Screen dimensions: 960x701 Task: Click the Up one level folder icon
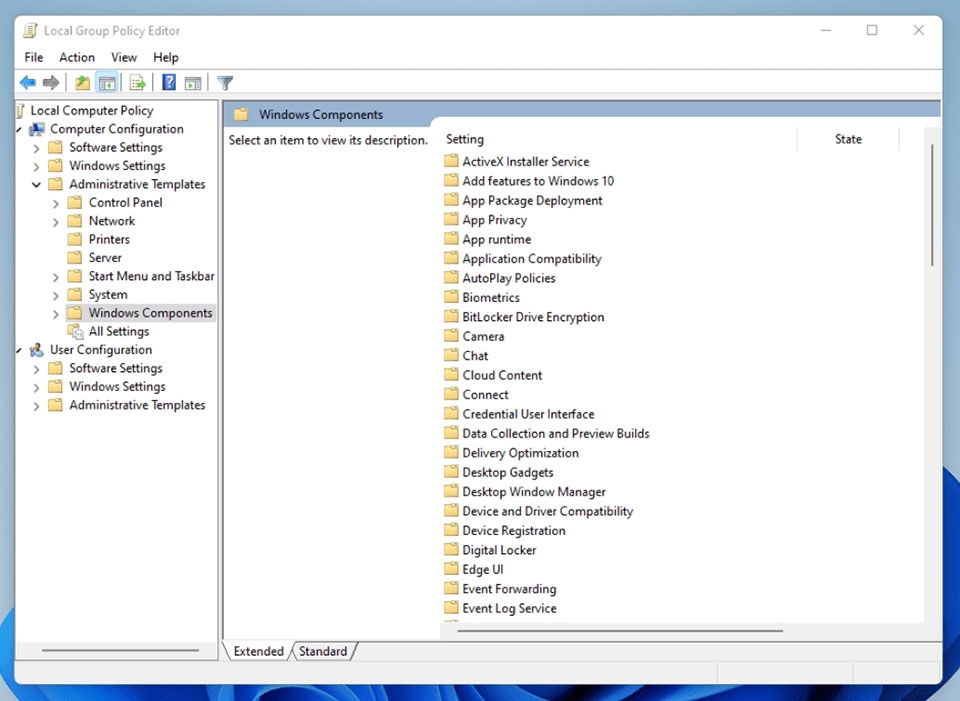click(82, 82)
